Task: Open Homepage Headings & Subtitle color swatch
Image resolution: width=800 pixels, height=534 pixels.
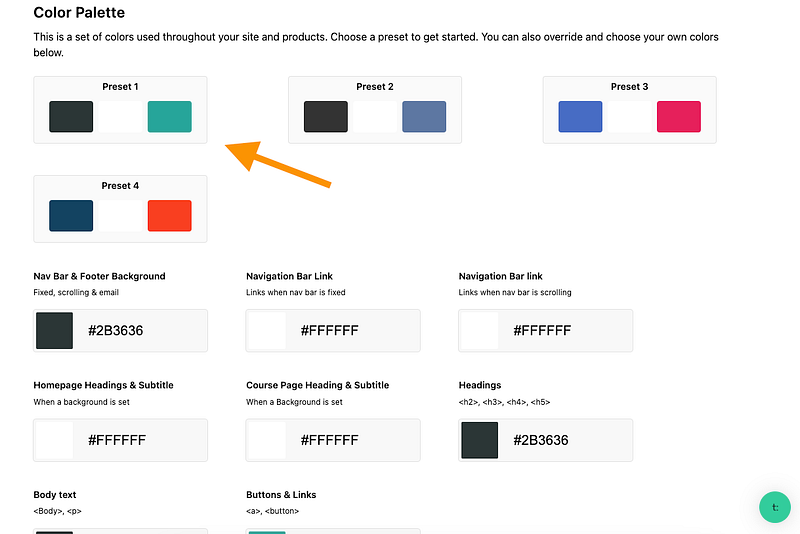Action: [55, 440]
